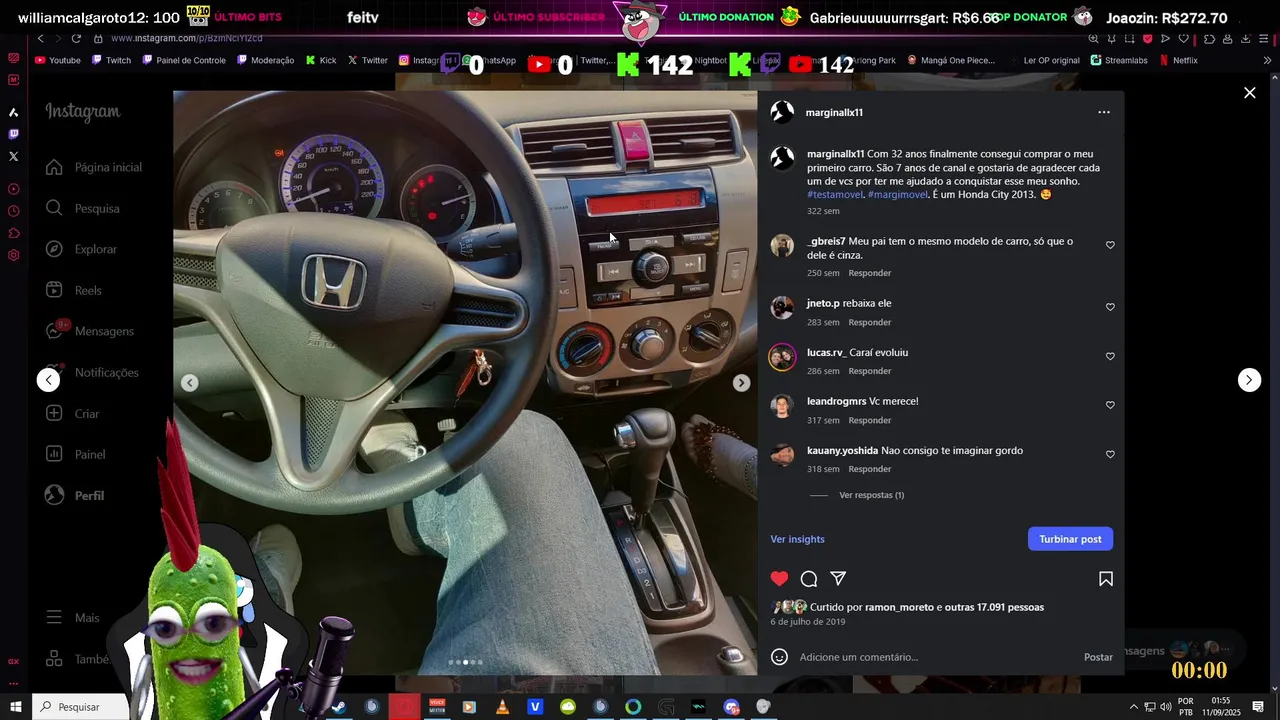The width and height of the screenshot is (1280, 720).
Task: Go to the next photo in carousel
Action: [741, 383]
